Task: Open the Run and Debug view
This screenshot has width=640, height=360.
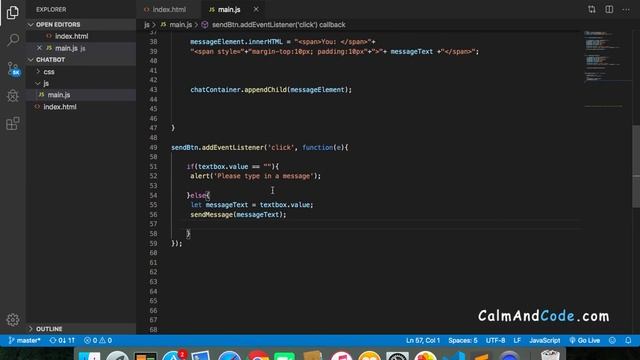Action: pyautogui.click(x=13, y=96)
